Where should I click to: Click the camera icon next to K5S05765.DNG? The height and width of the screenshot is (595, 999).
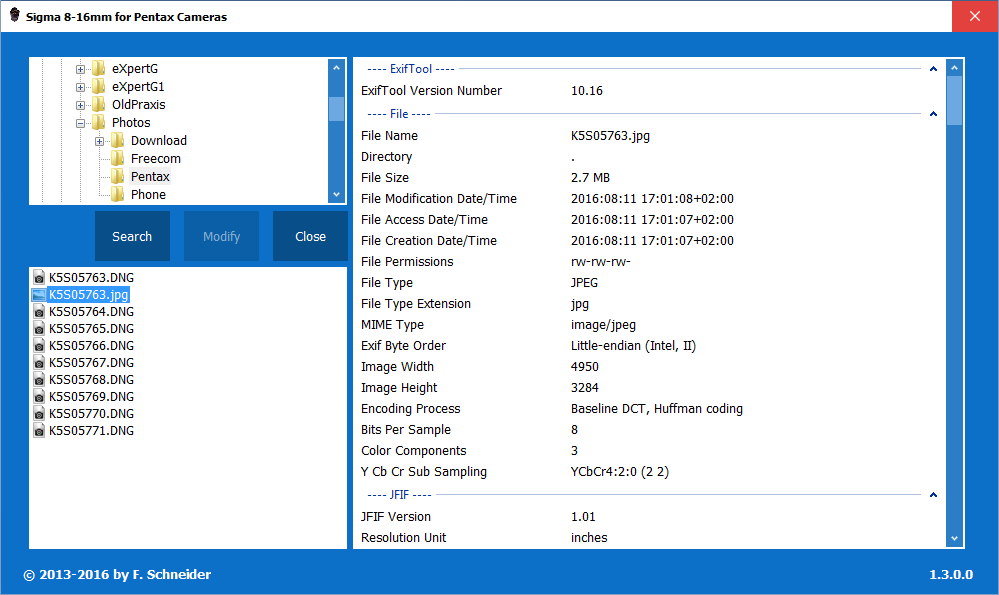coord(39,329)
